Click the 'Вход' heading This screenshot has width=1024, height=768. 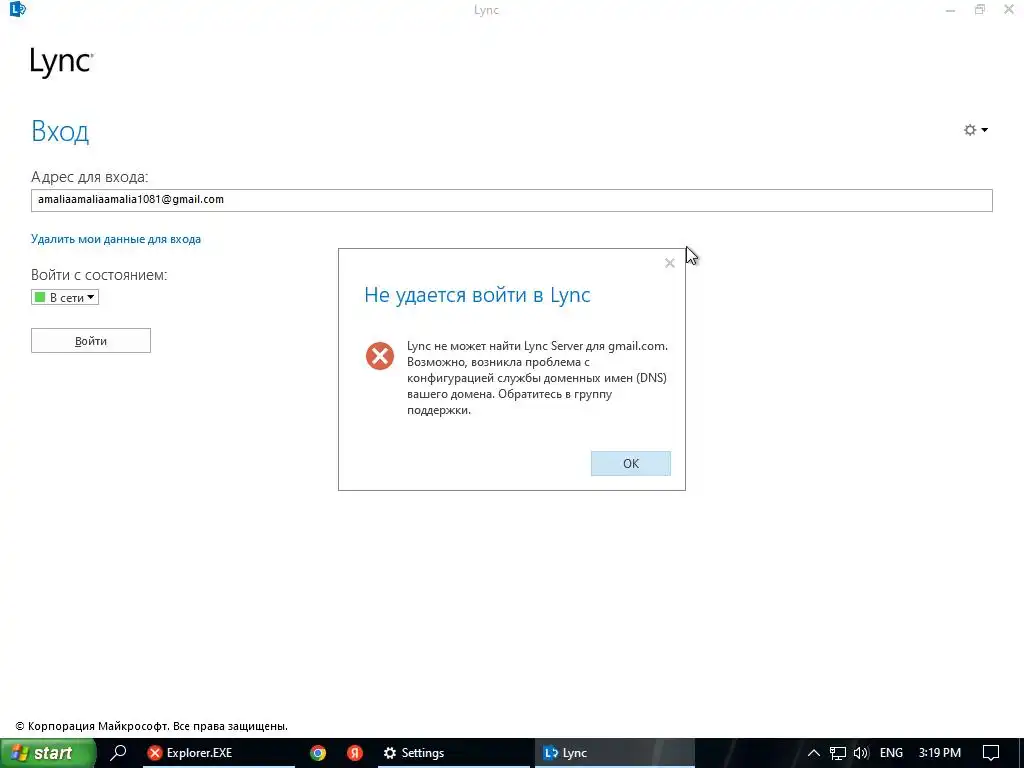[x=60, y=131]
